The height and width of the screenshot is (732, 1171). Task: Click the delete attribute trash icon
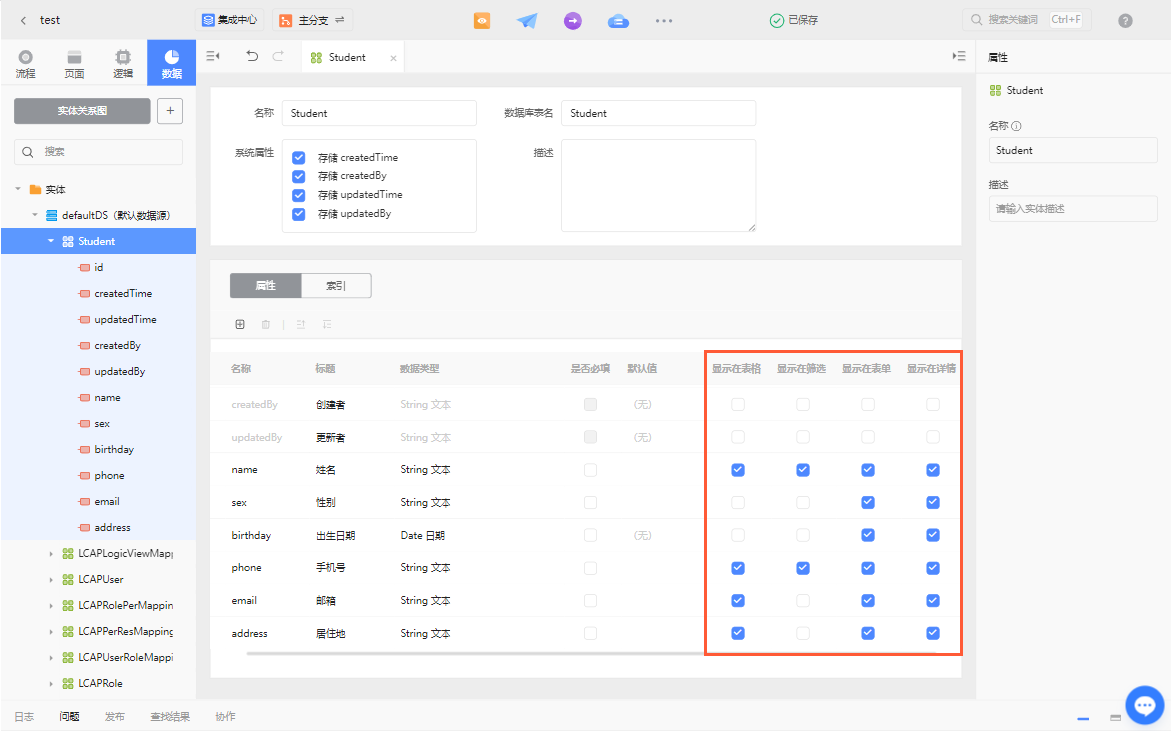click(x=266, y=324)
